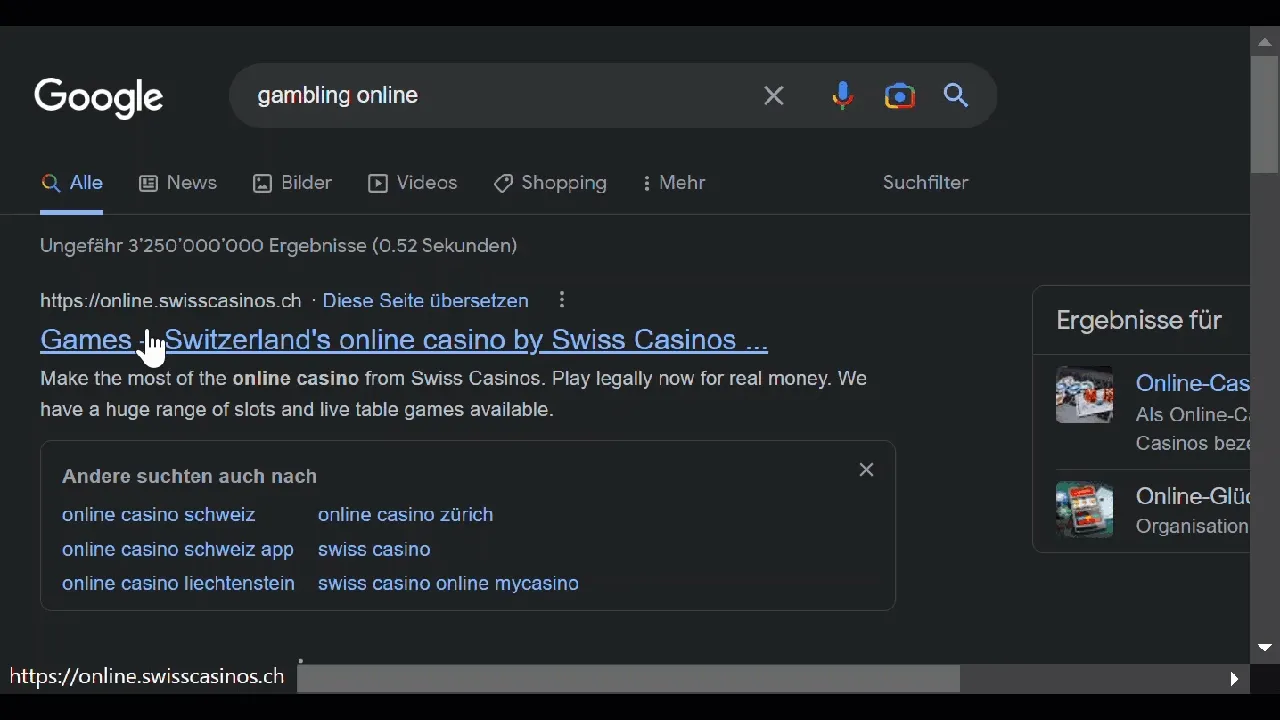Search 'online casino zürich' suggestion

[406, 515]
